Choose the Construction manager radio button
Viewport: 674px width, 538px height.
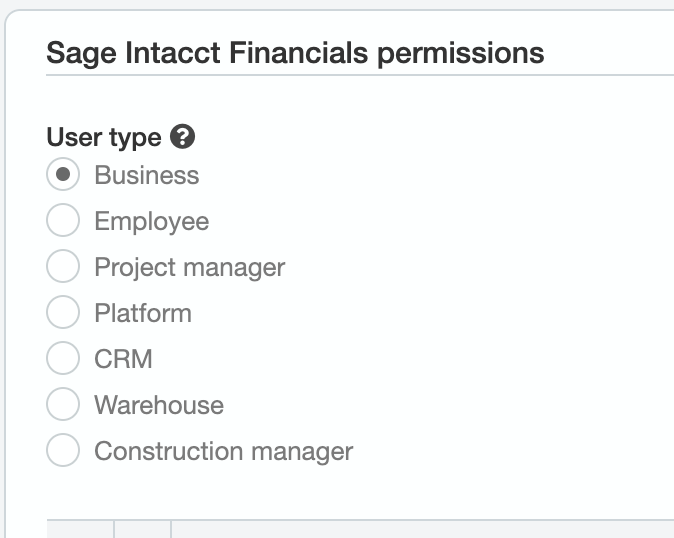tap(63, 451)
